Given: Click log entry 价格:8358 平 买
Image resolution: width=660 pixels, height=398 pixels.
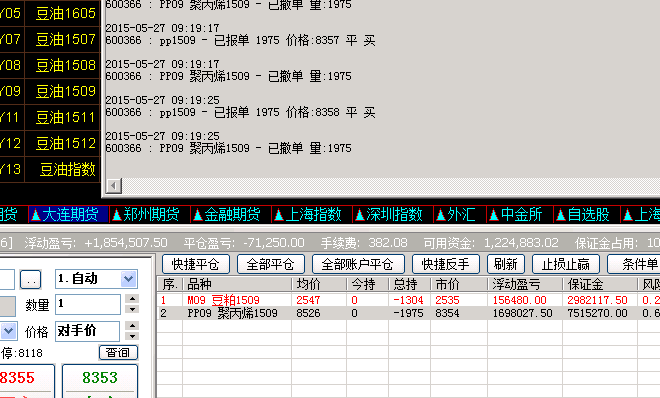Looking at the screenshot, I should tap(330, 112).
